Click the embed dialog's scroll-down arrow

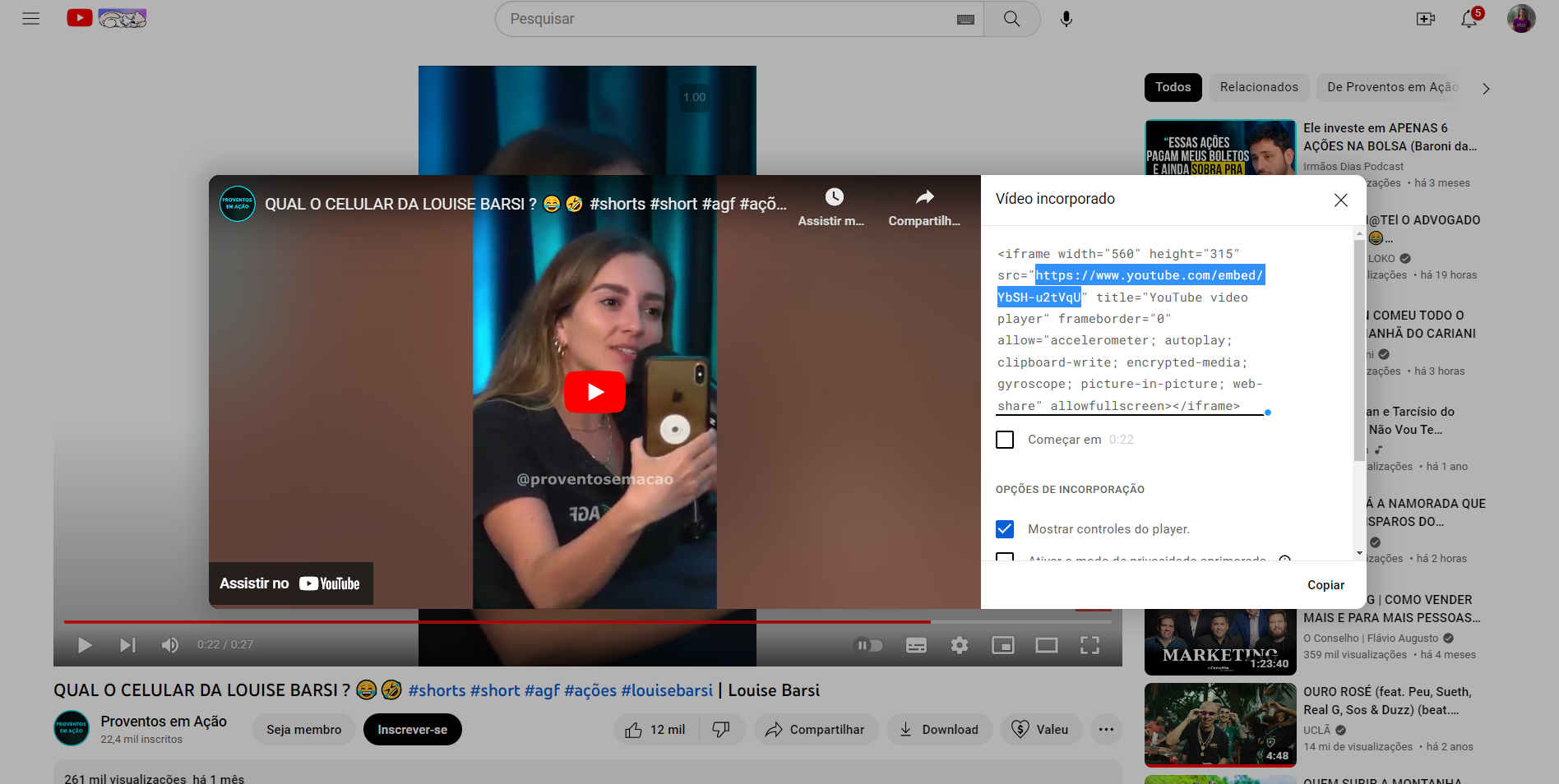click(x=1359, y=553)
